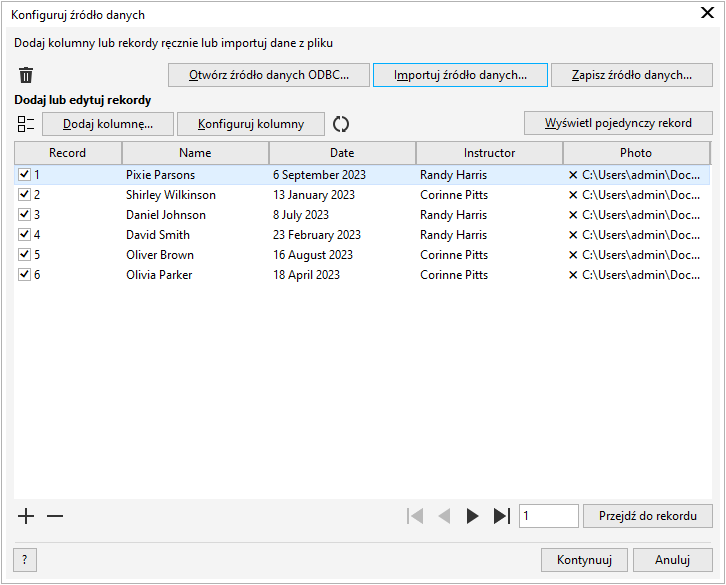Uncheck record 1 checkbox
The width and height of the screenshot is (726, 585).
click(24, 175)
